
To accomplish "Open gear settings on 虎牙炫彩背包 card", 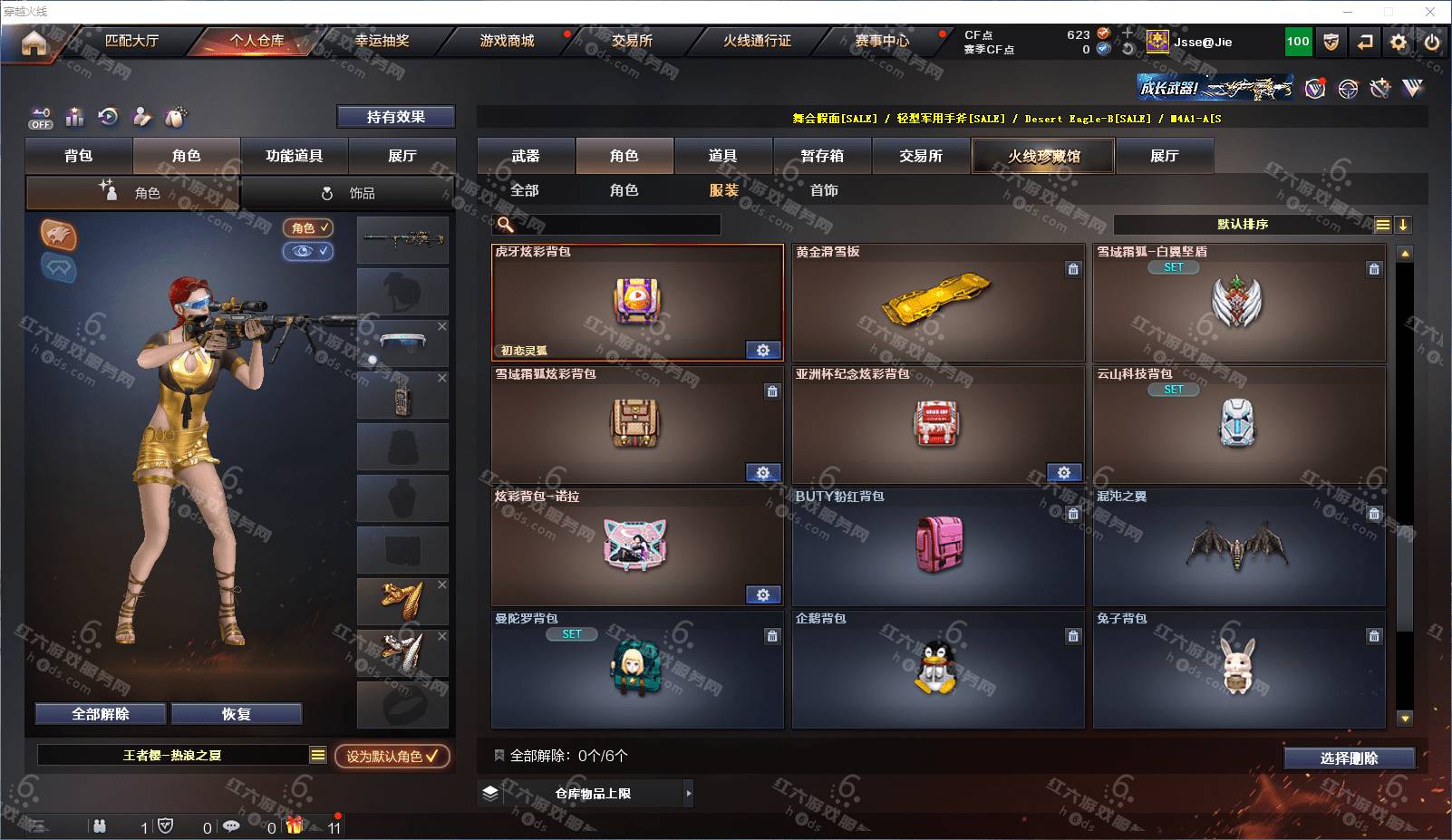I will [763, 350].
